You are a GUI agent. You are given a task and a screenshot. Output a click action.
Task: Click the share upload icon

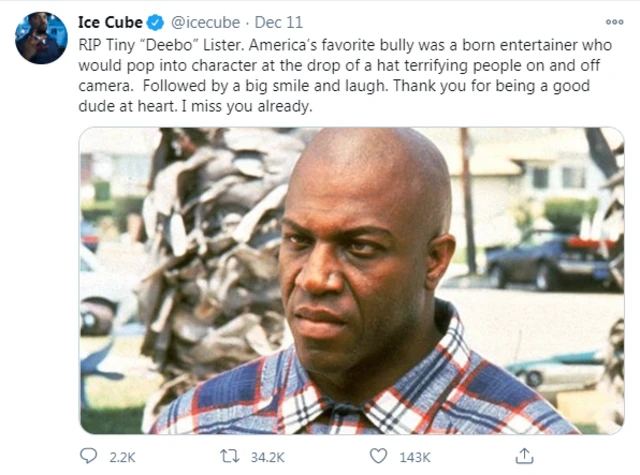[x=523, y=456]
